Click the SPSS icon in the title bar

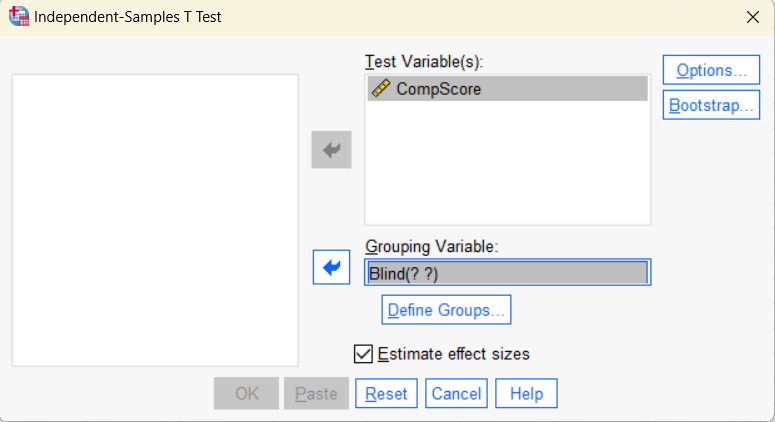[18, 17]
